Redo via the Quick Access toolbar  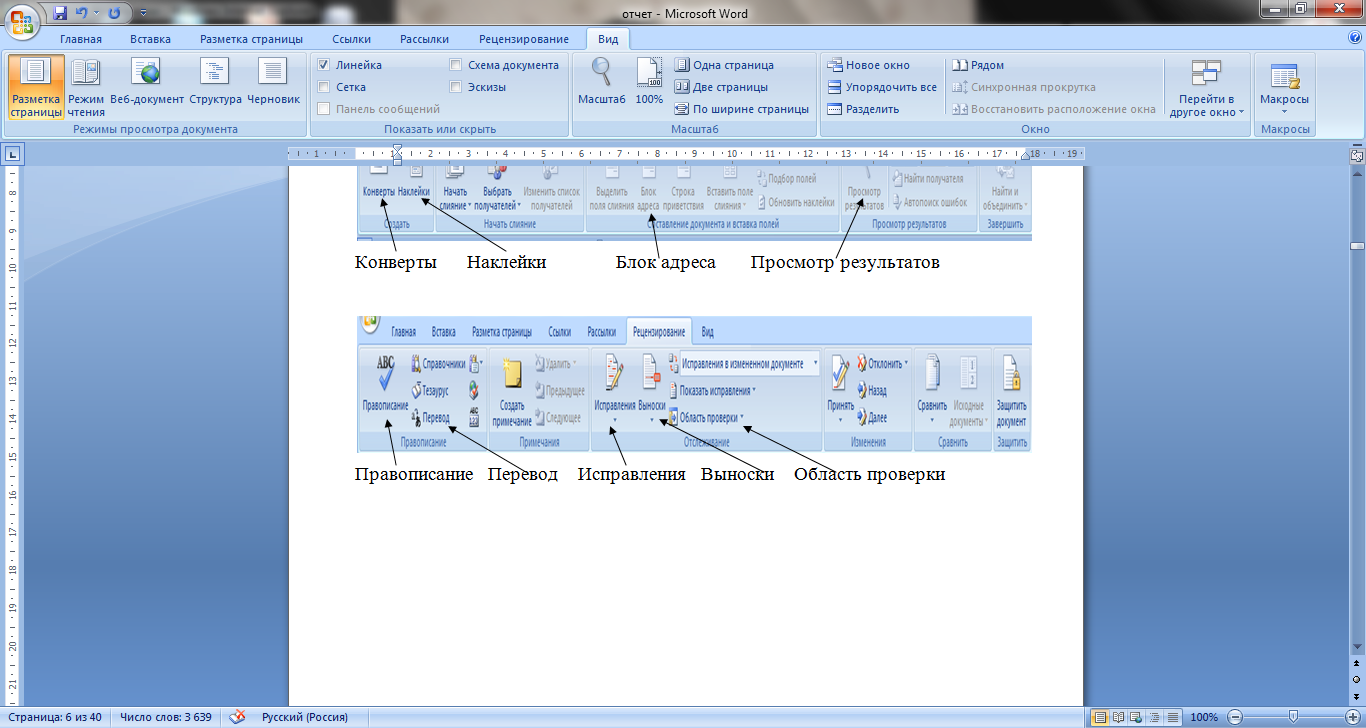(x=113, y=13)
